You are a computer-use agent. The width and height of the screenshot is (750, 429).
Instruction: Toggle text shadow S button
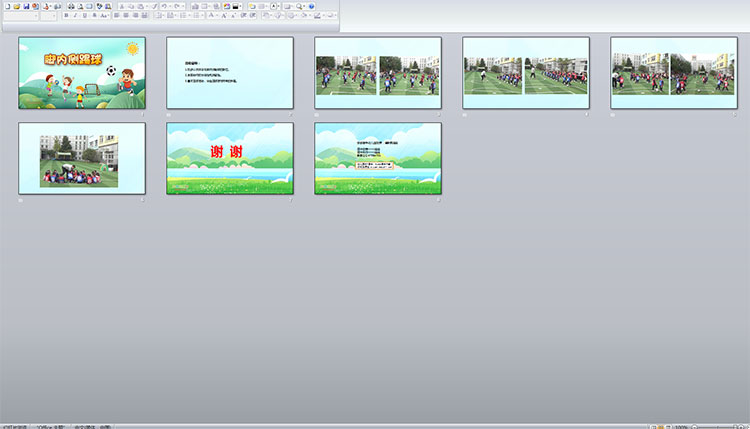coord(94,15)
